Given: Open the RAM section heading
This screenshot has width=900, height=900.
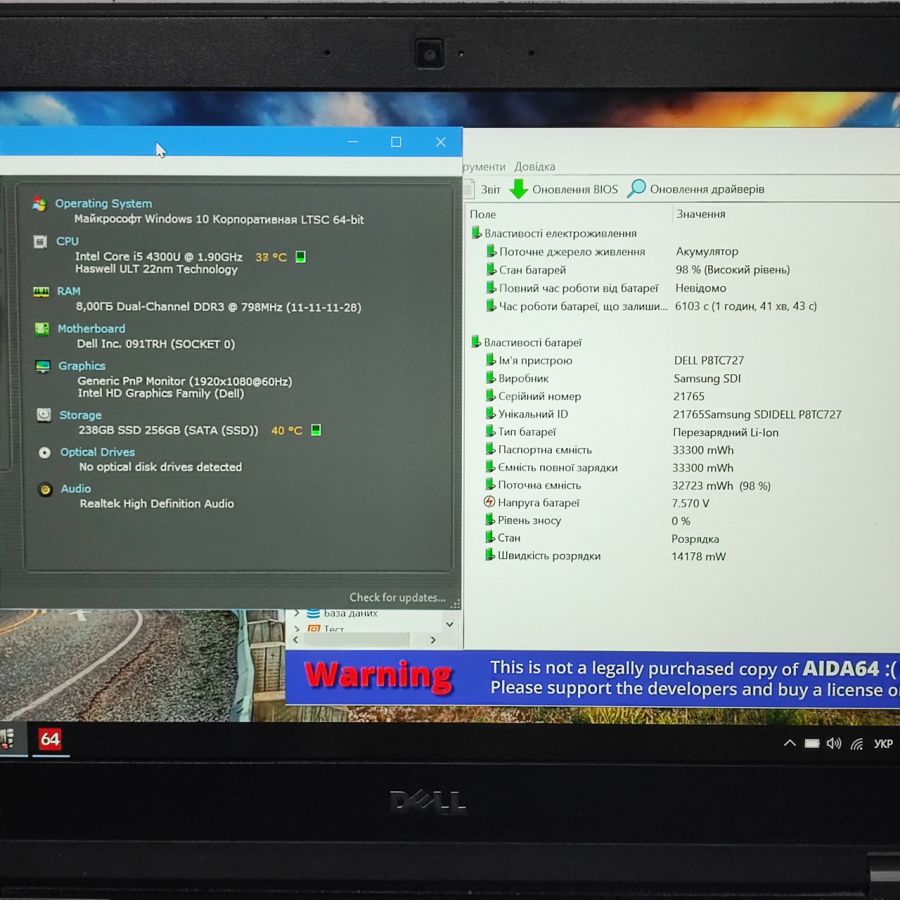Looking at the screenshot, I should 68,291.
